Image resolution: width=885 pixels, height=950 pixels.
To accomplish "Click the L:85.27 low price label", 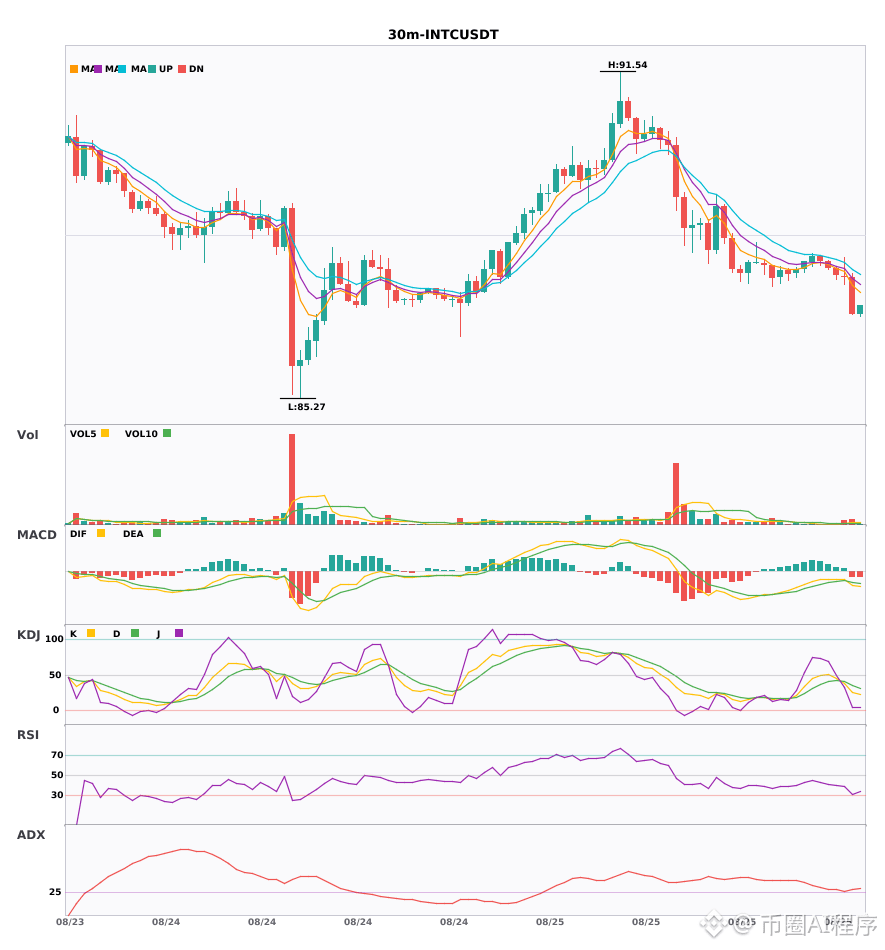I will 307,407.
